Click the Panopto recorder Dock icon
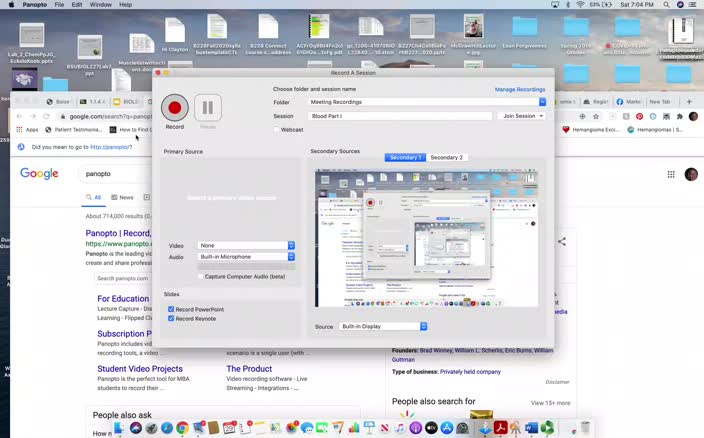Screen dimensions: 704x438 pyautogui.click(x=547, y=428)
